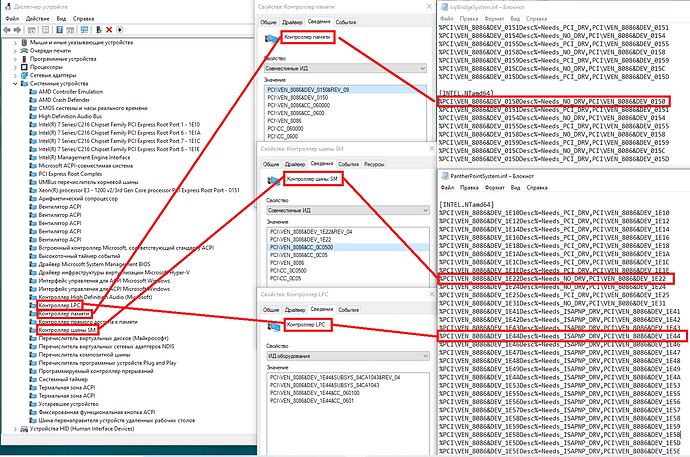This screenshot has height=457, width=690.
Task: Select Устаревшее устройство in the device tree
Action: click(69, 404)
